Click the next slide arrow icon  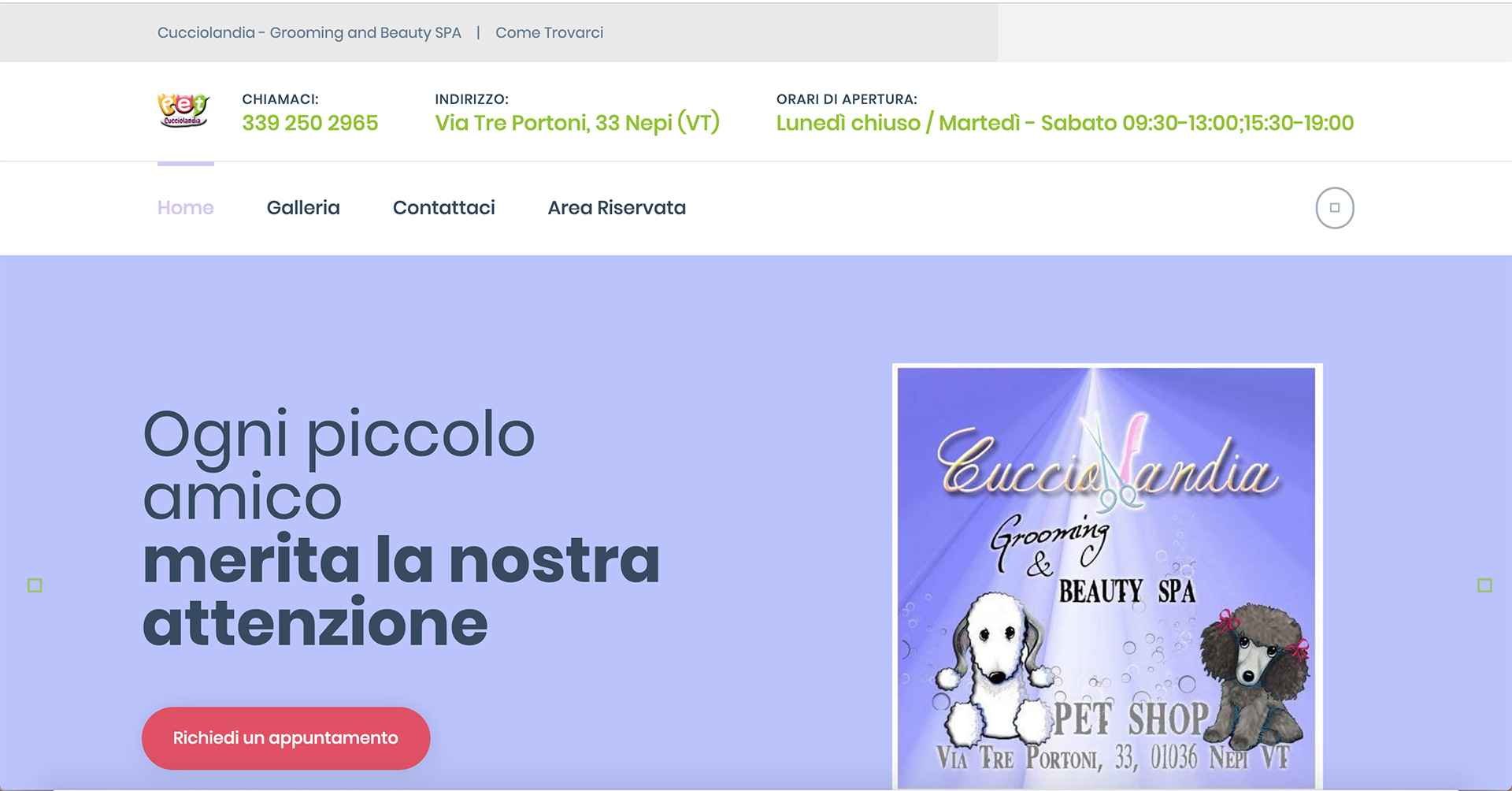[1485, 585]
